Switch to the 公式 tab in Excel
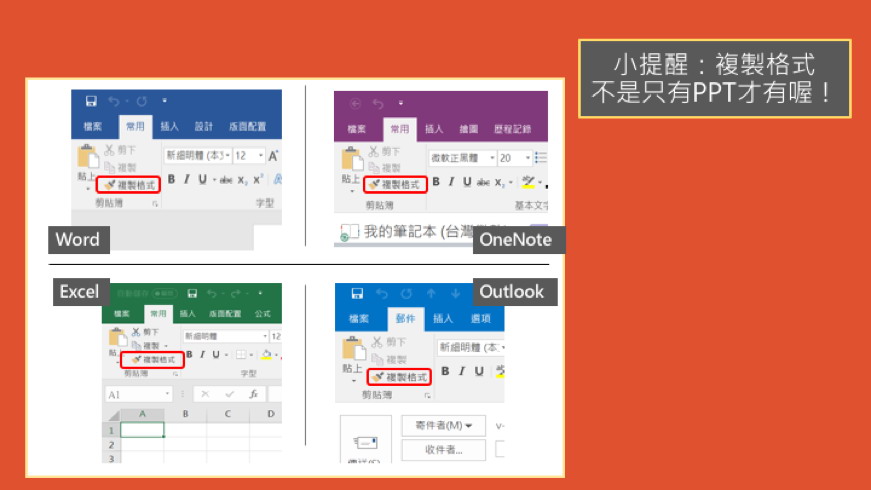 point(263,314)
